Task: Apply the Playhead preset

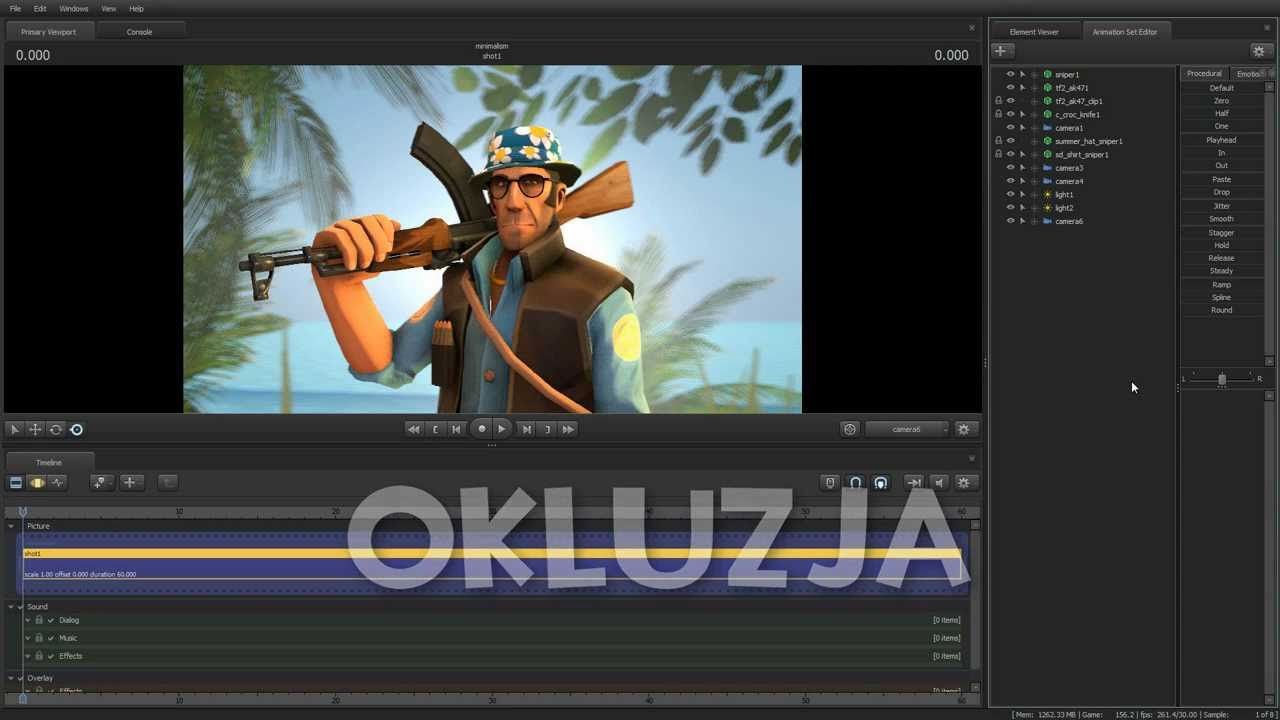Action: [x=1222, y=140]
